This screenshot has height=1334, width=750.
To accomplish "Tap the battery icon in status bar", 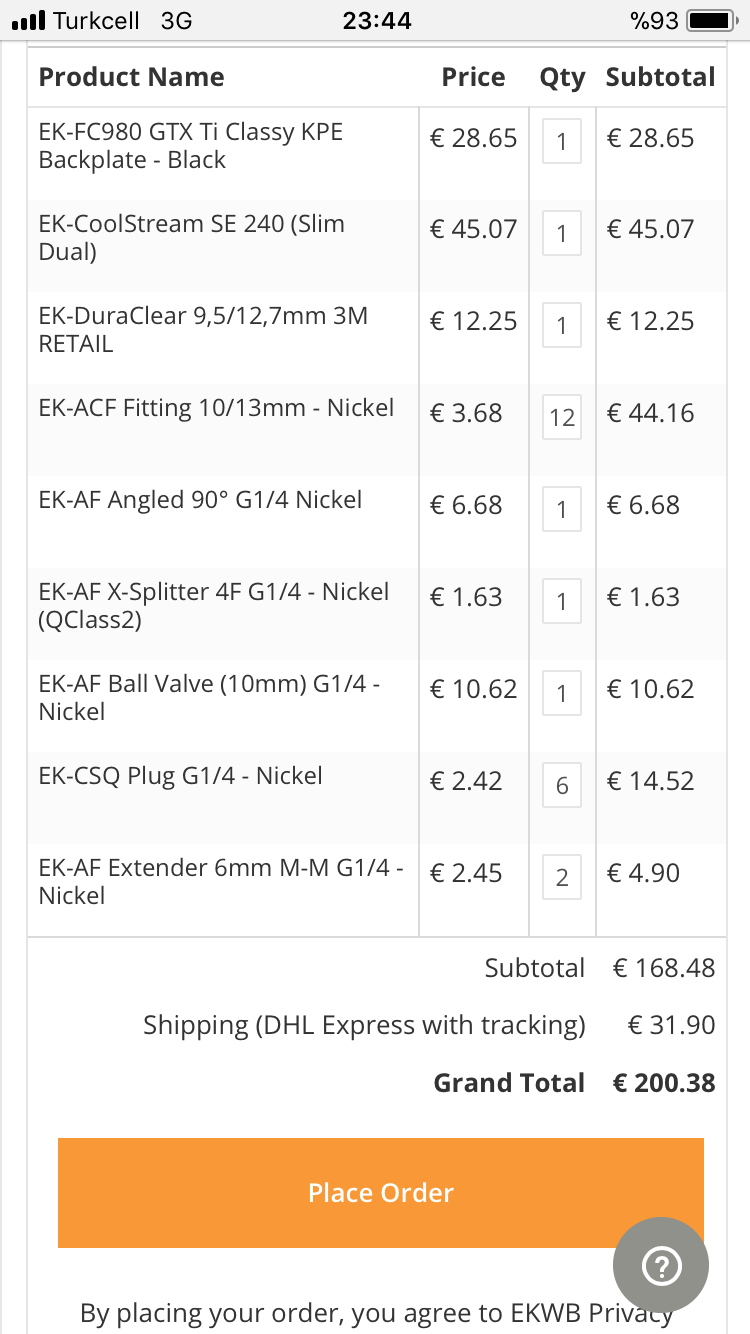I will pyautogui.click(x=712, y=20).
